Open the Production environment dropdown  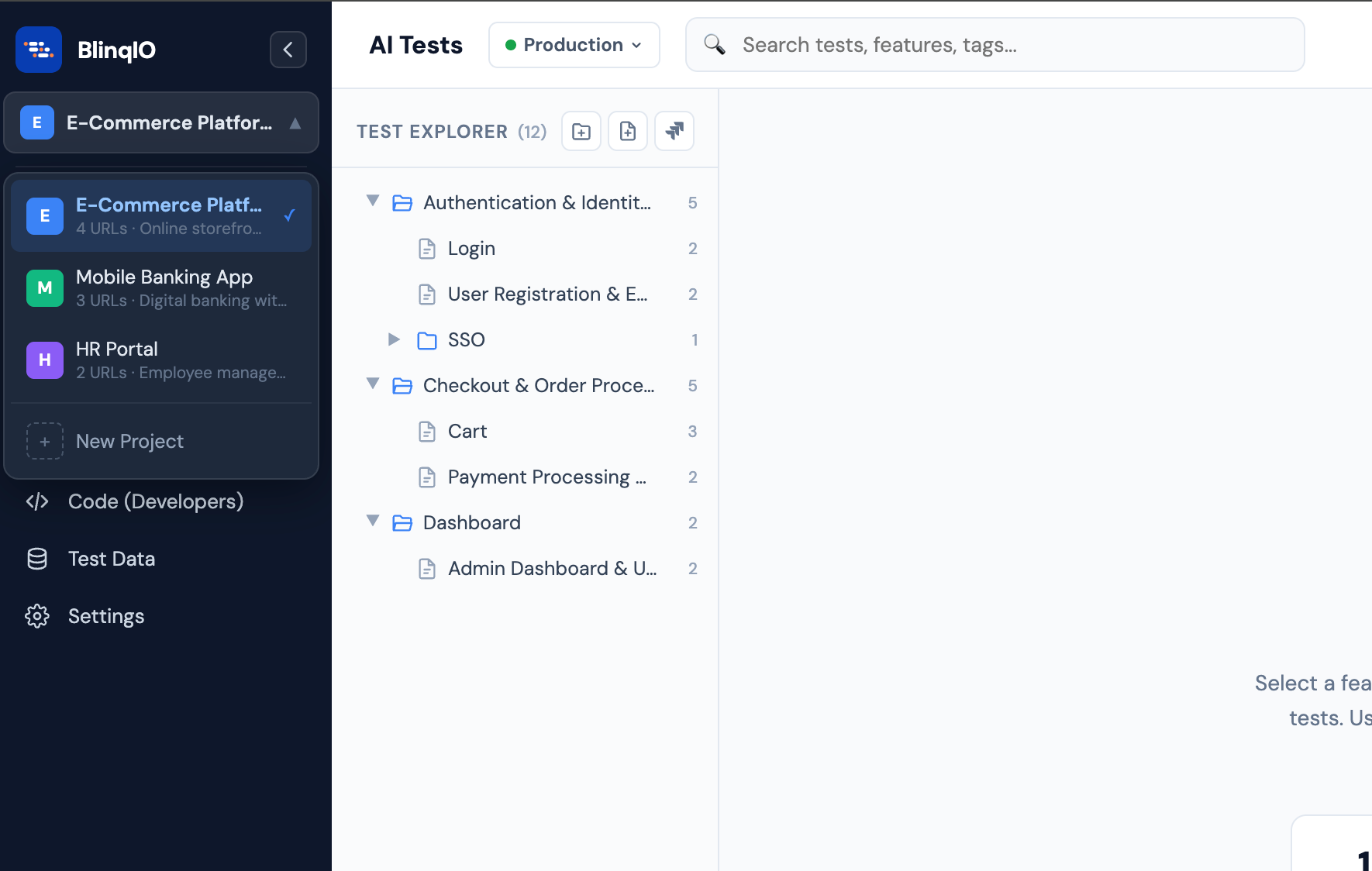click(574, 44)
